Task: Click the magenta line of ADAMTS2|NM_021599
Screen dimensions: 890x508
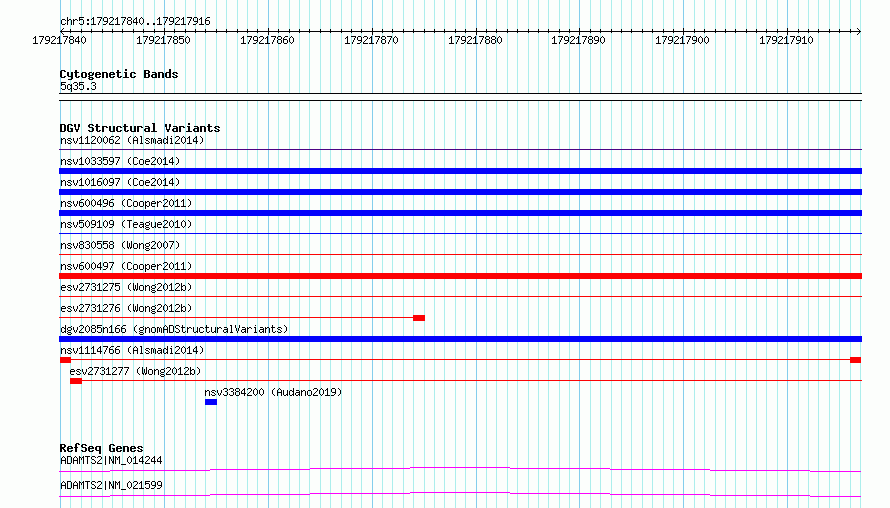Action: [460, 494]
